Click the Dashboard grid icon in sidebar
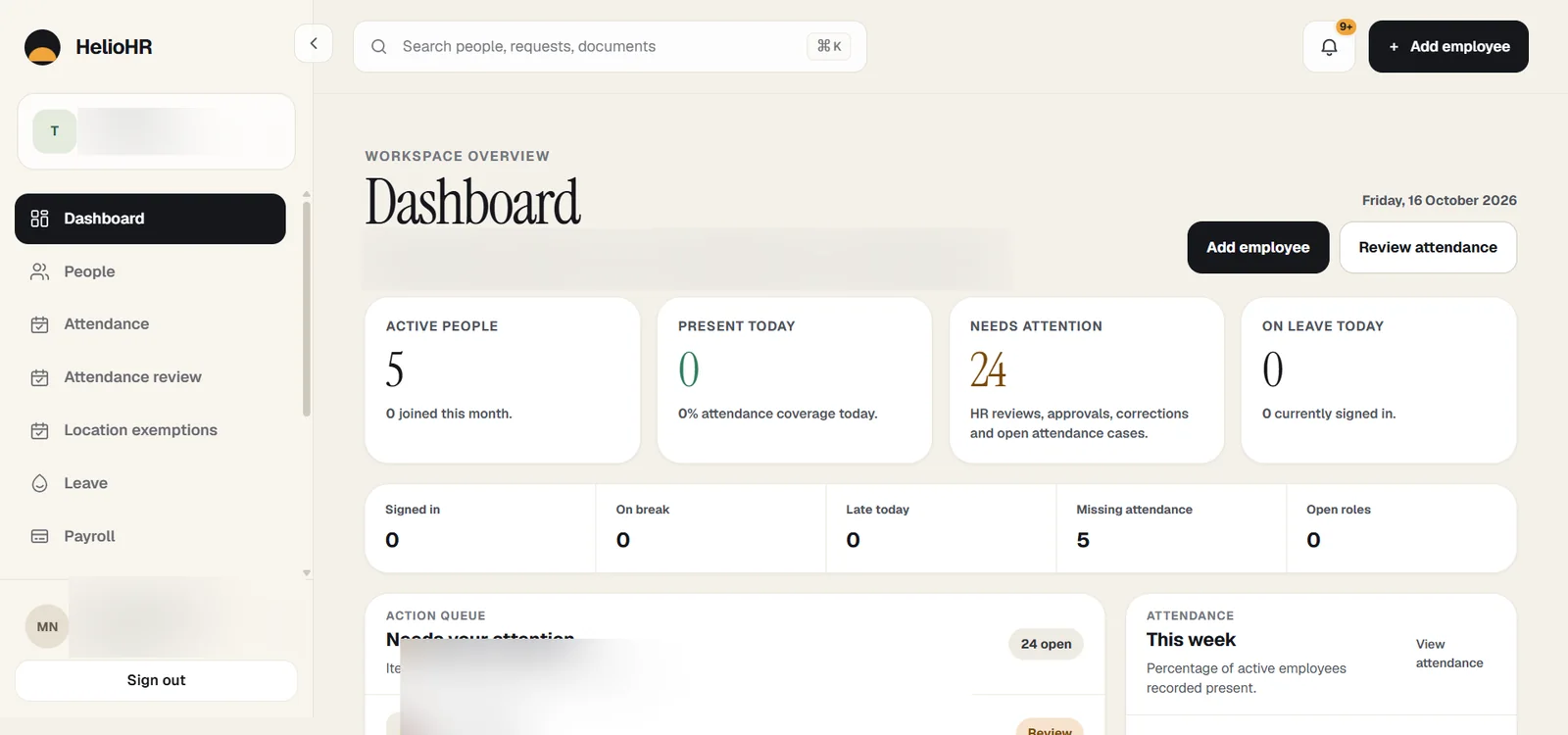 tap(40, 219)
